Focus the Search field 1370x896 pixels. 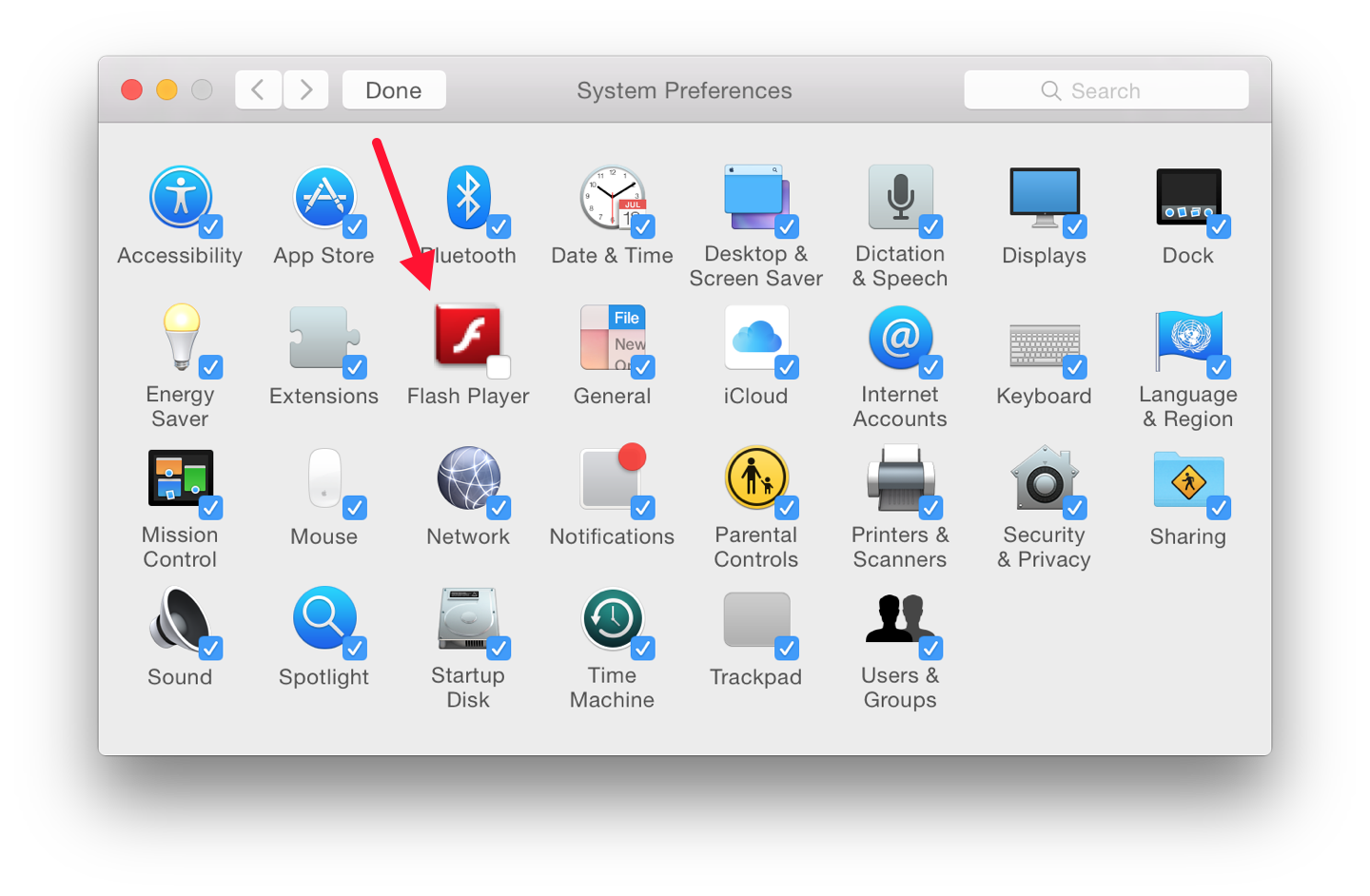tap(1106, 90)
